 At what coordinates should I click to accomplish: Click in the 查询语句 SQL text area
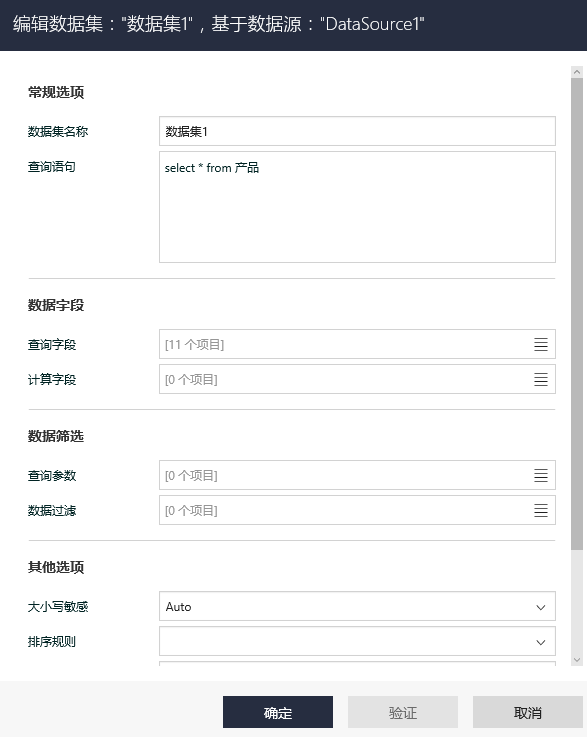[357, 207]
